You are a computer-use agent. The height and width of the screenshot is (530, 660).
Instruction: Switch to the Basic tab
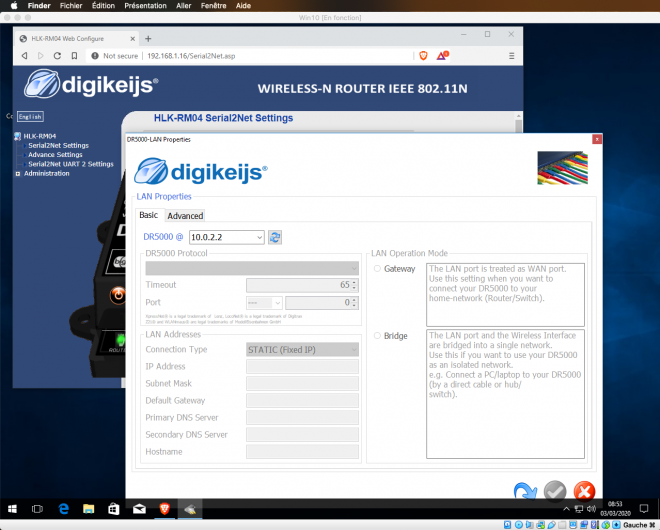pos(149,215)
